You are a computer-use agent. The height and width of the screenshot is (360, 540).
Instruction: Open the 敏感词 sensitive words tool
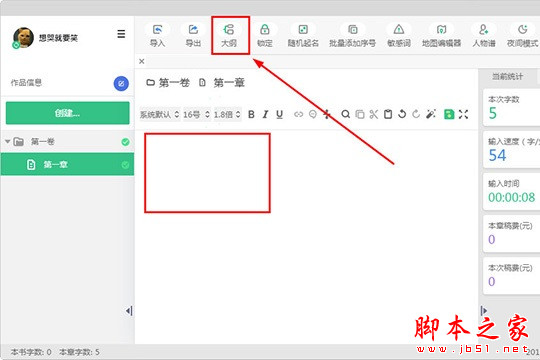pyautogui.click(x=399, y=35)
